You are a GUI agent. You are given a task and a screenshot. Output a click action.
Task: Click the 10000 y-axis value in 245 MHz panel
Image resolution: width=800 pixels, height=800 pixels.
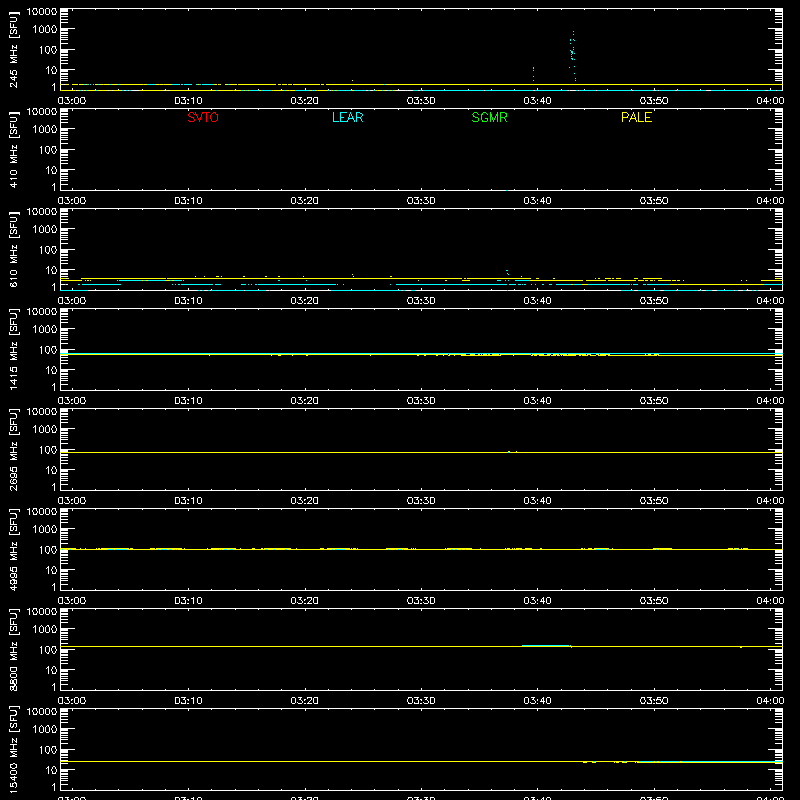pos(42,12)
